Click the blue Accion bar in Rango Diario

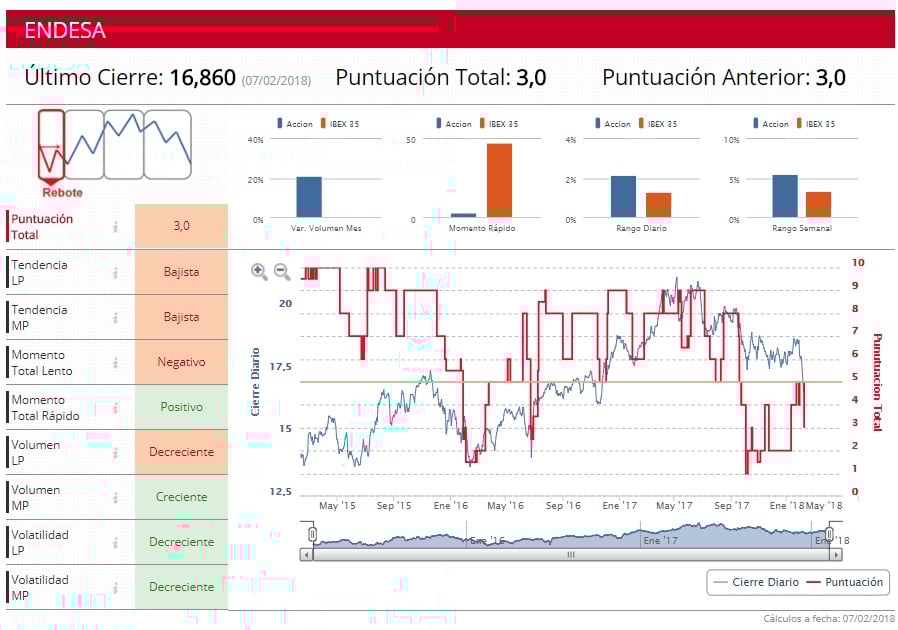click(623, 196)
